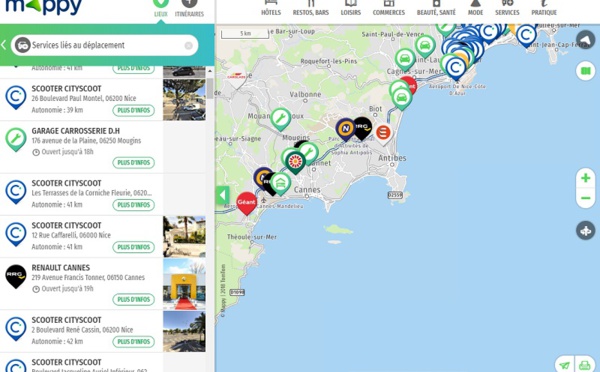Click the blue N marker near Sophia Antipolis
The image size is (600, 372).
(x=345, y=129)
